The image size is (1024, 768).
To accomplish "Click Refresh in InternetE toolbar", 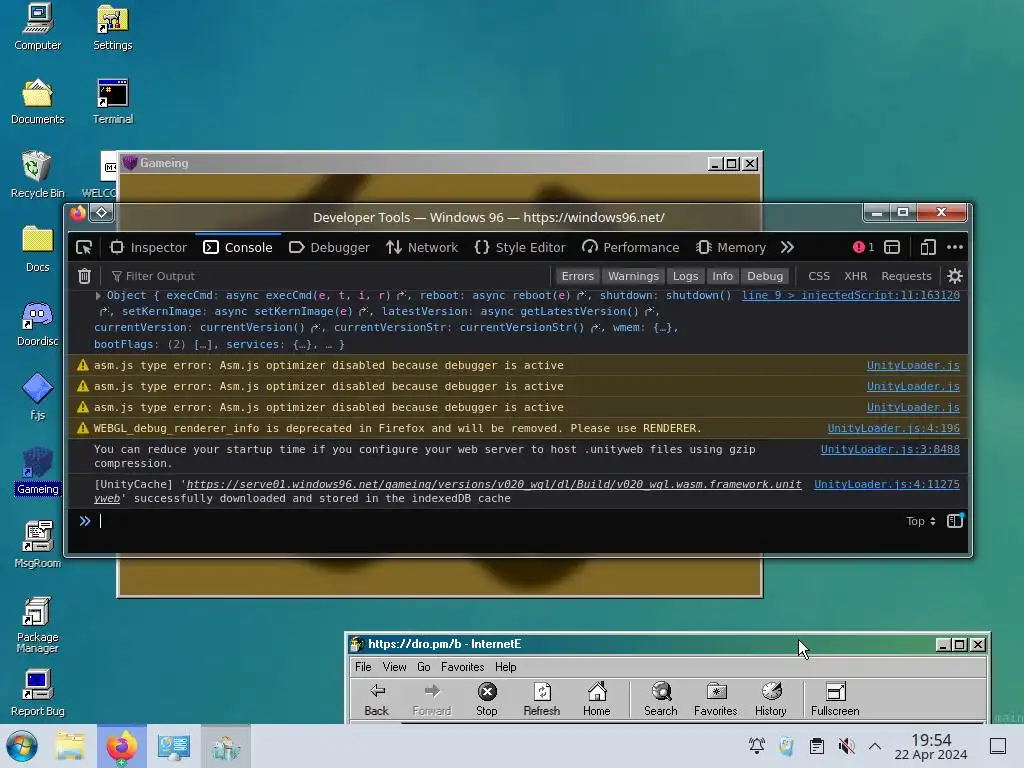I will (541, 699).
